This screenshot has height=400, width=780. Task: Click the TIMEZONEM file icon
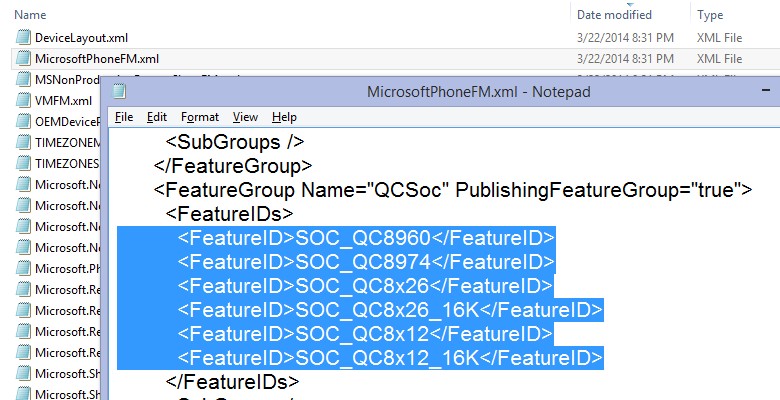(23, 142)
